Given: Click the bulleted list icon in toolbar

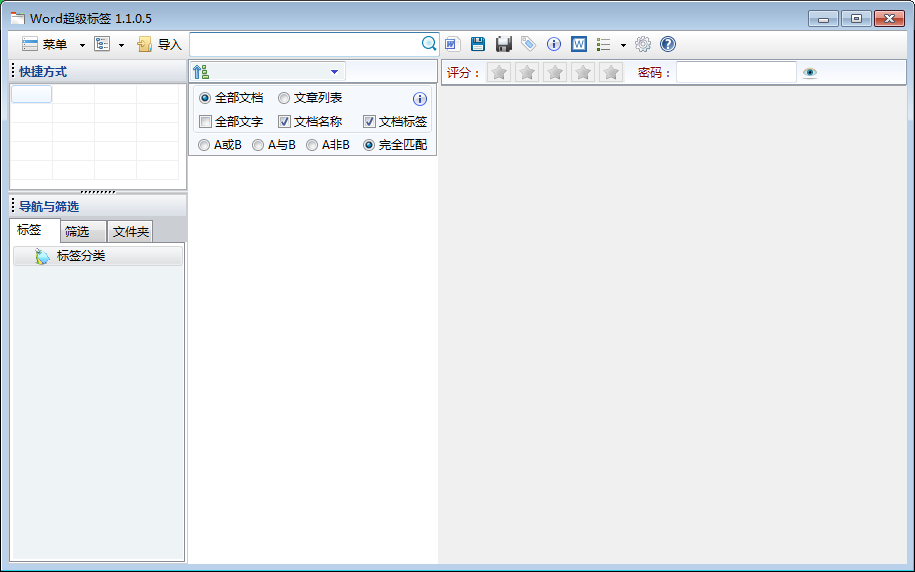Looking at the screenshot, I should click(x=603, y=44).
